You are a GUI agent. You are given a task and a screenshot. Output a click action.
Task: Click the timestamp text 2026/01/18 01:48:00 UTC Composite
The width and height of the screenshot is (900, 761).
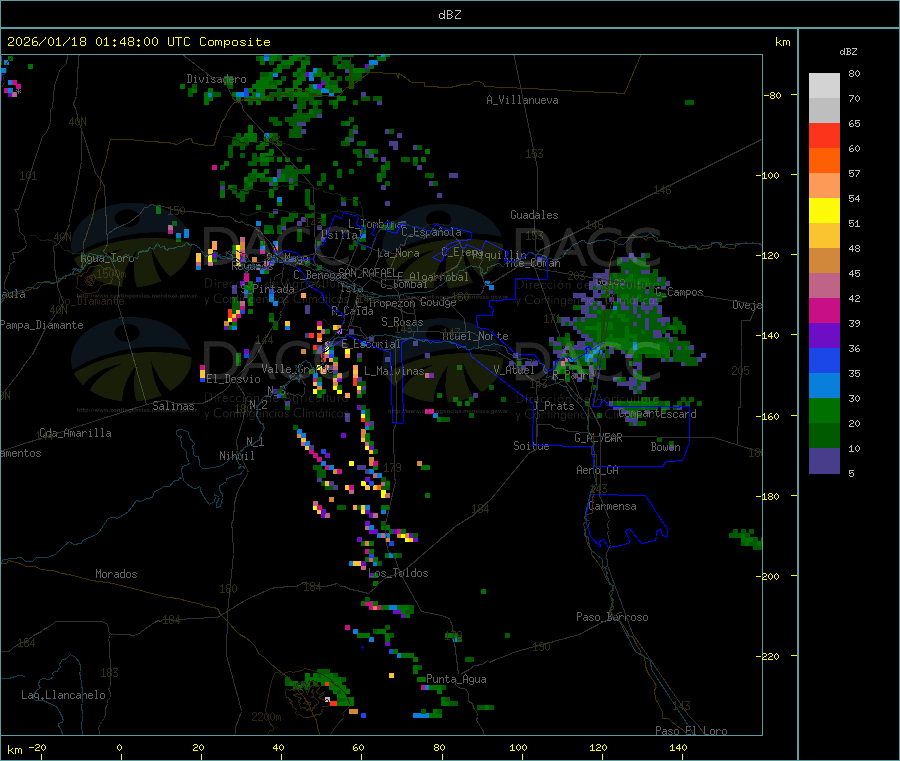click(138, 42)
